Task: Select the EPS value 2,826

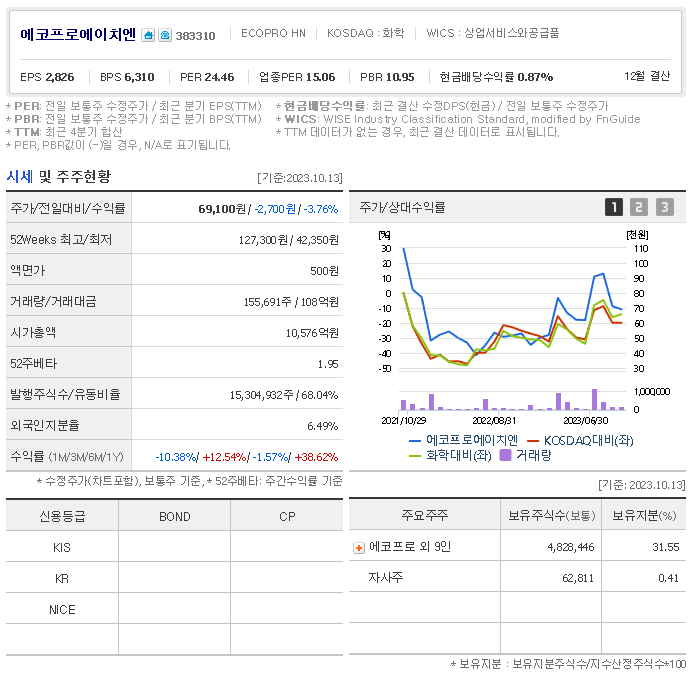Action: [x=60, y=77]
